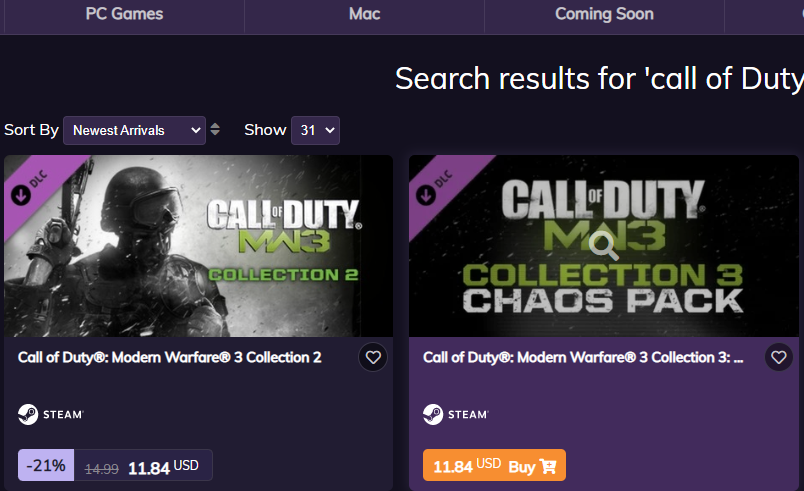Add Collection 2 to wishlist via heart icon
This screenshot has height=491, width=804.
point(373,357)
